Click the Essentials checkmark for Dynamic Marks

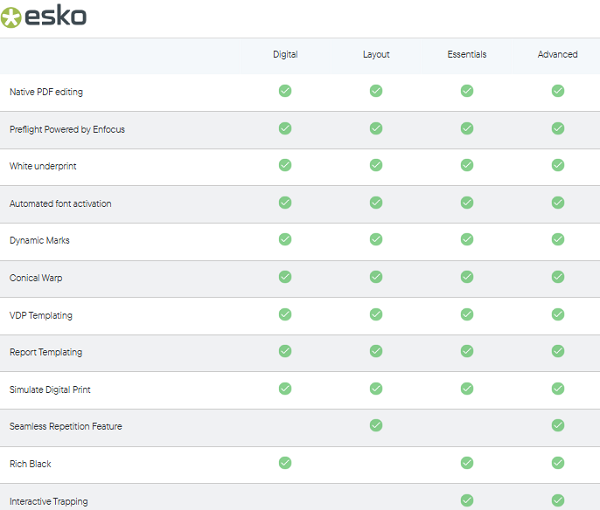point(467,240)
